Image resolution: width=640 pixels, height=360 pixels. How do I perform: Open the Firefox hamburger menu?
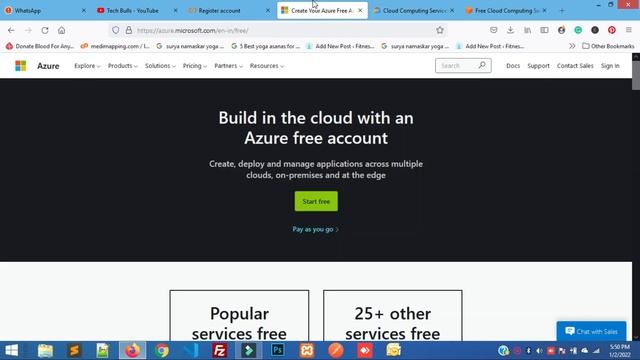pyautogui.click(x=629, y=30)
